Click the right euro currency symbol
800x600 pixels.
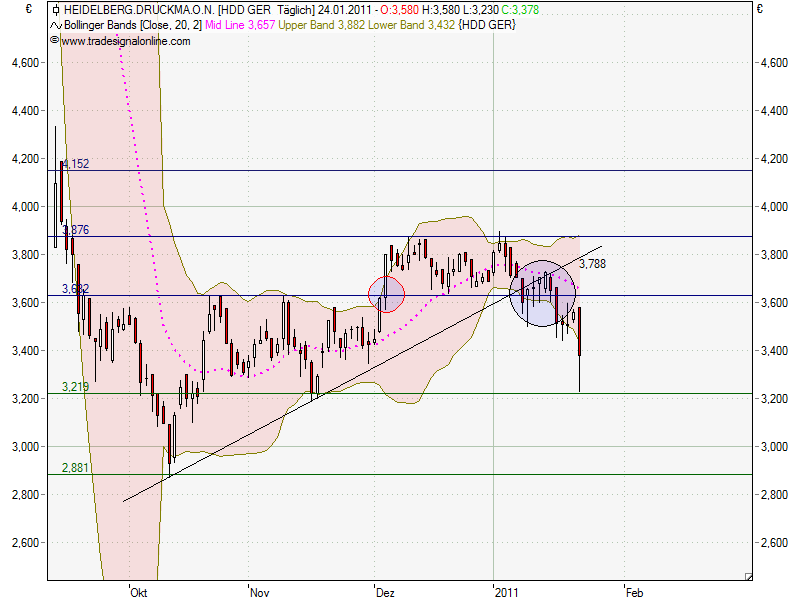coord(760,9)
